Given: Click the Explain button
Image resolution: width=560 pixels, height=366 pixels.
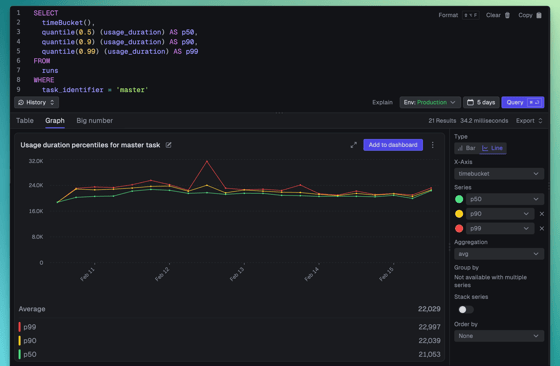Looking at the screenshot, I should [x=382, y=102].
